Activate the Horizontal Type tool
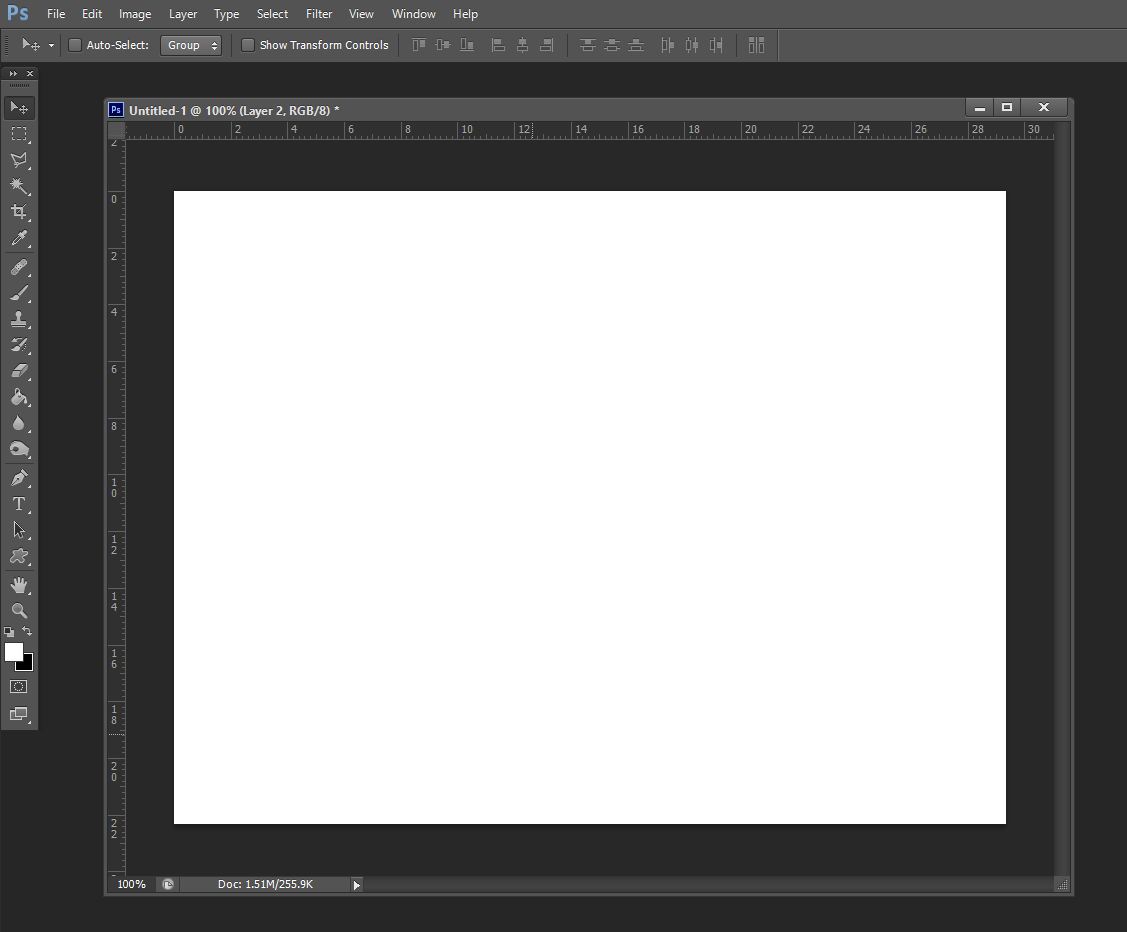 pyautogui.click(x=19, y=504)
